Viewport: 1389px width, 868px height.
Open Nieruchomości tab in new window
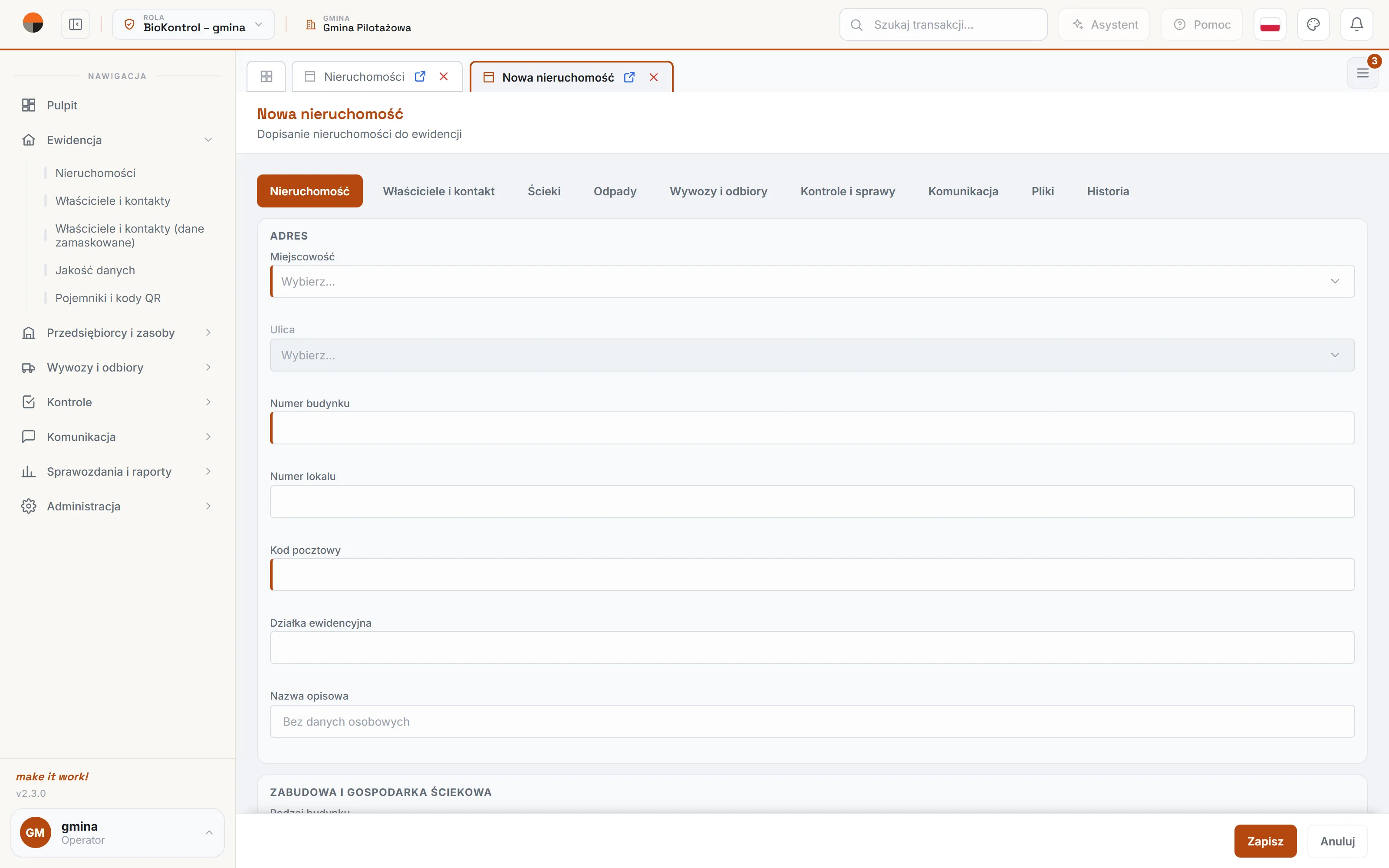[420, 76]
